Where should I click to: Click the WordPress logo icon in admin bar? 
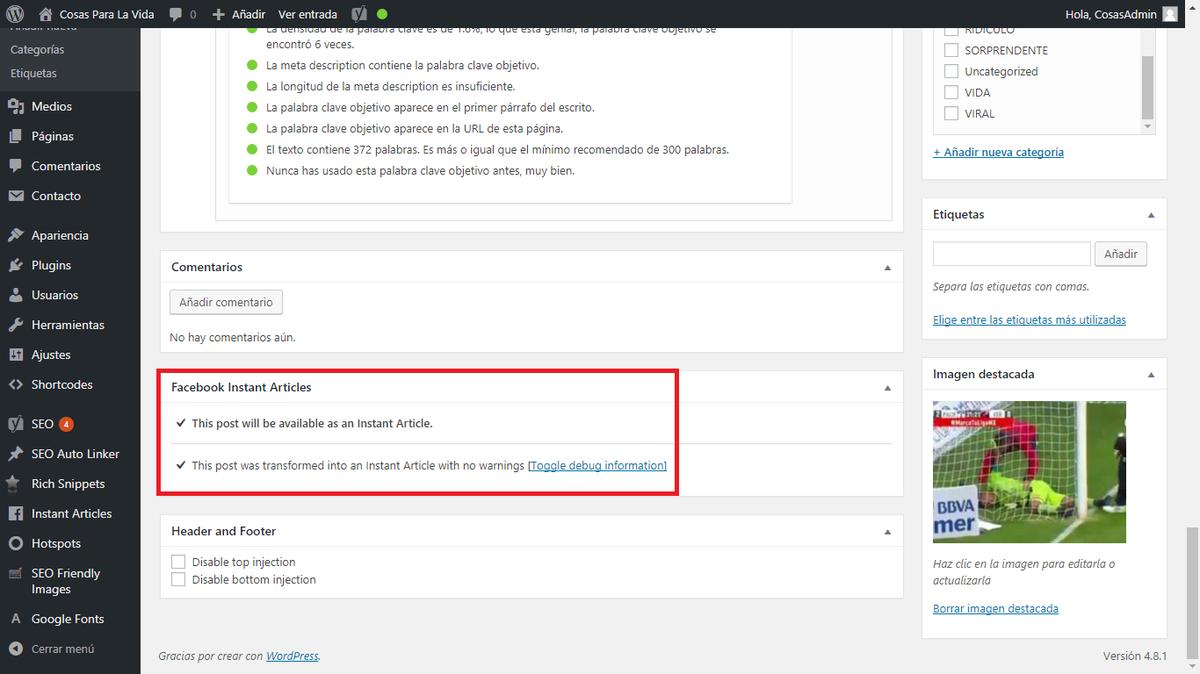coord(15,14)
